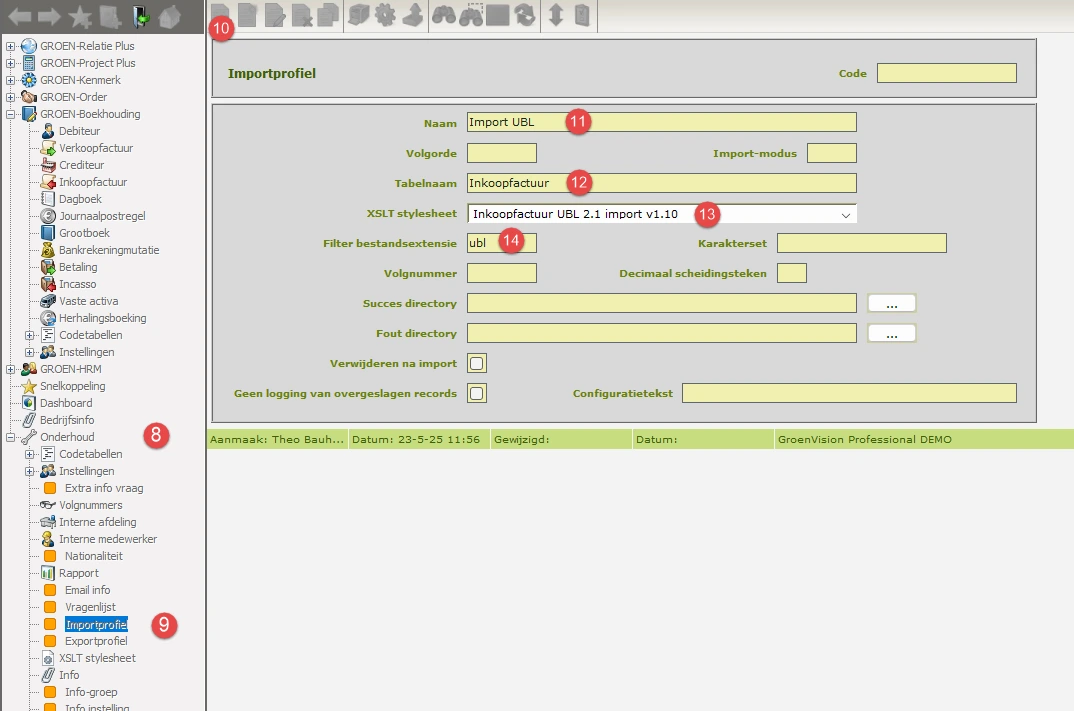Click the back arrow navigation icon
Viewport: 1074px width, 711px height.
tap(20, 17)
